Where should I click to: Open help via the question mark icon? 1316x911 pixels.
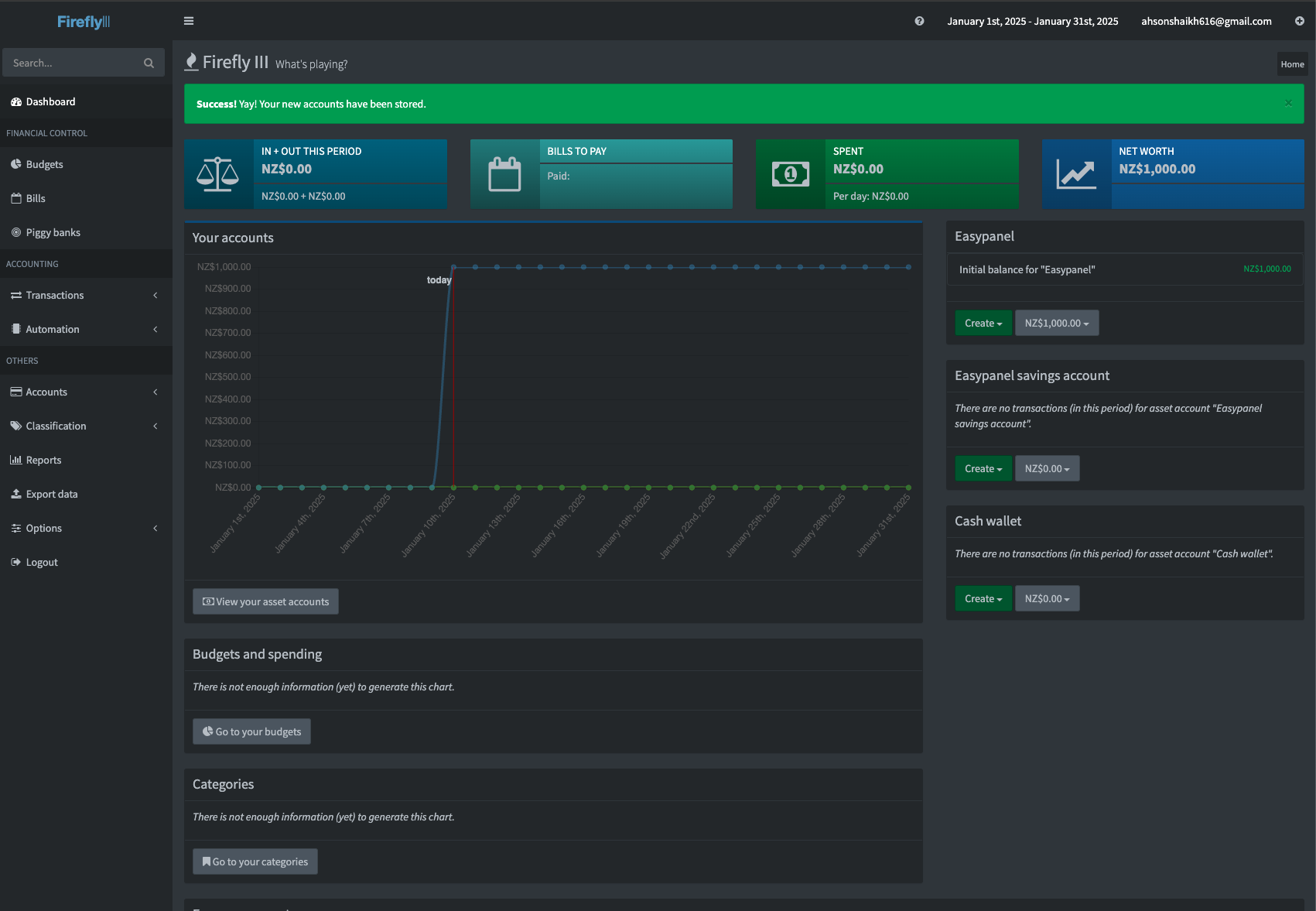tap(919, 21)
